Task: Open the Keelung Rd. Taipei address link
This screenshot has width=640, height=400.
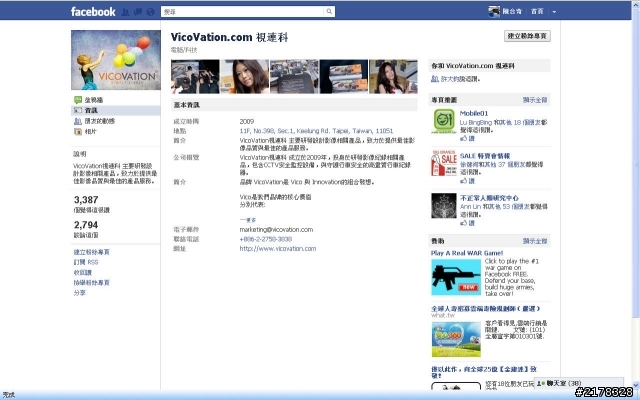Action: tap(316, 131)
